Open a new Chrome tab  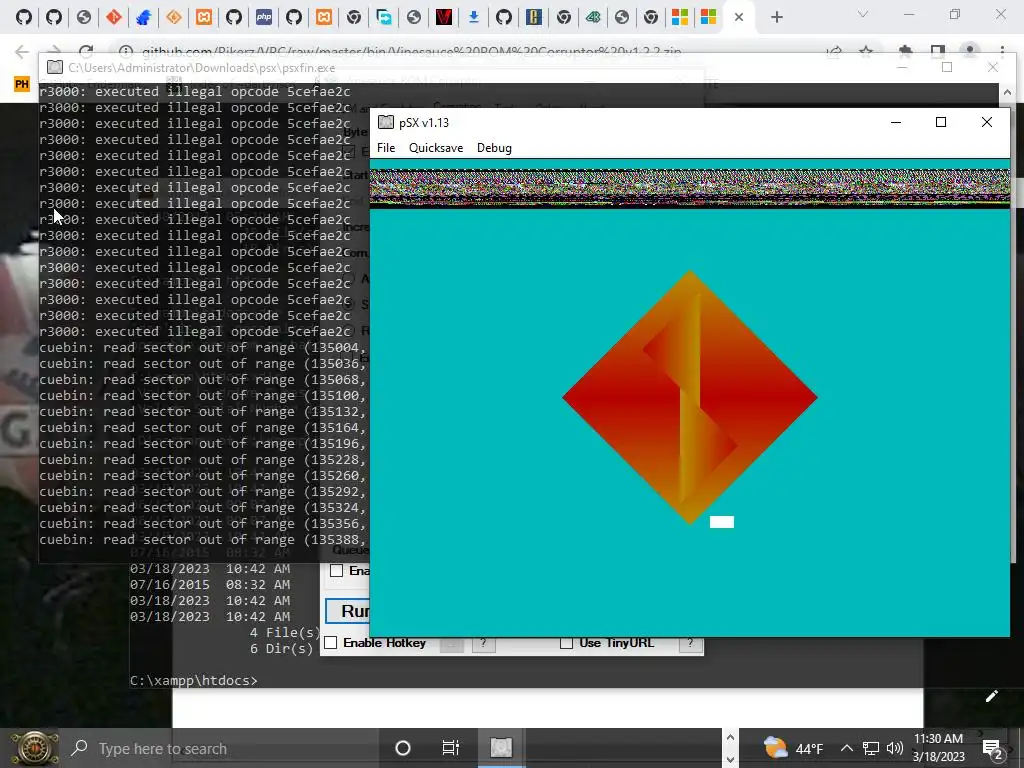[x=776, y=17]
